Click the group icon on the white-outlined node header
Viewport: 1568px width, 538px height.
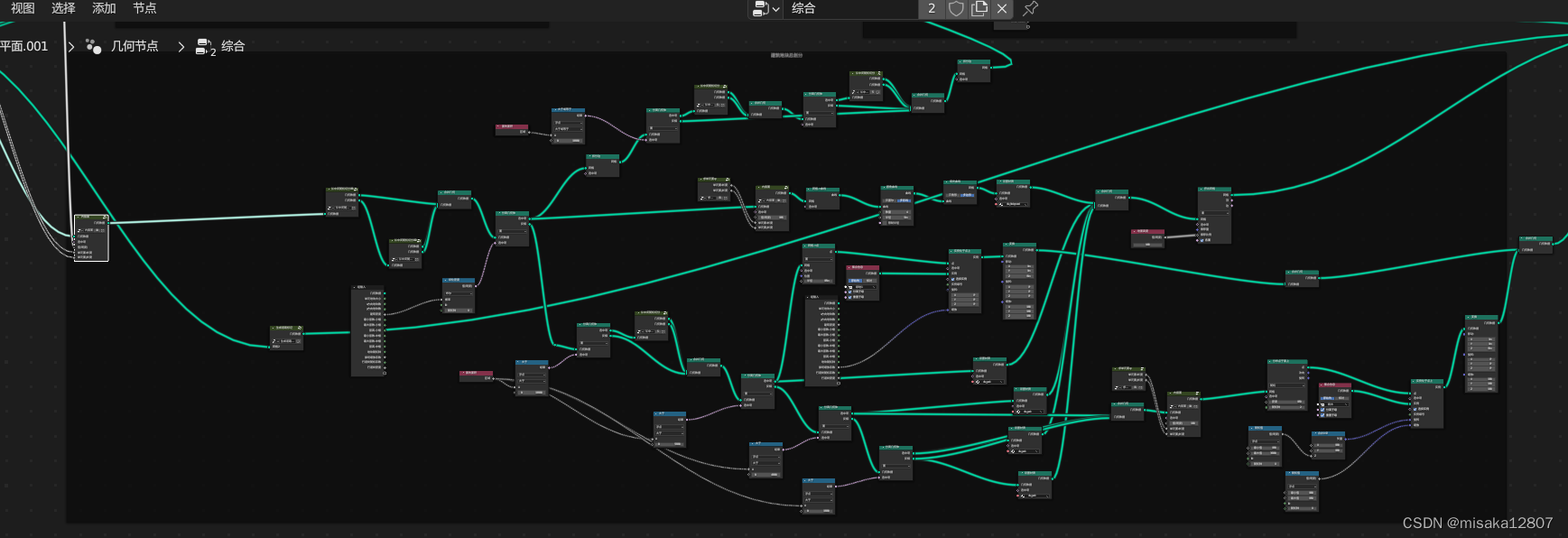click(105, 218)
